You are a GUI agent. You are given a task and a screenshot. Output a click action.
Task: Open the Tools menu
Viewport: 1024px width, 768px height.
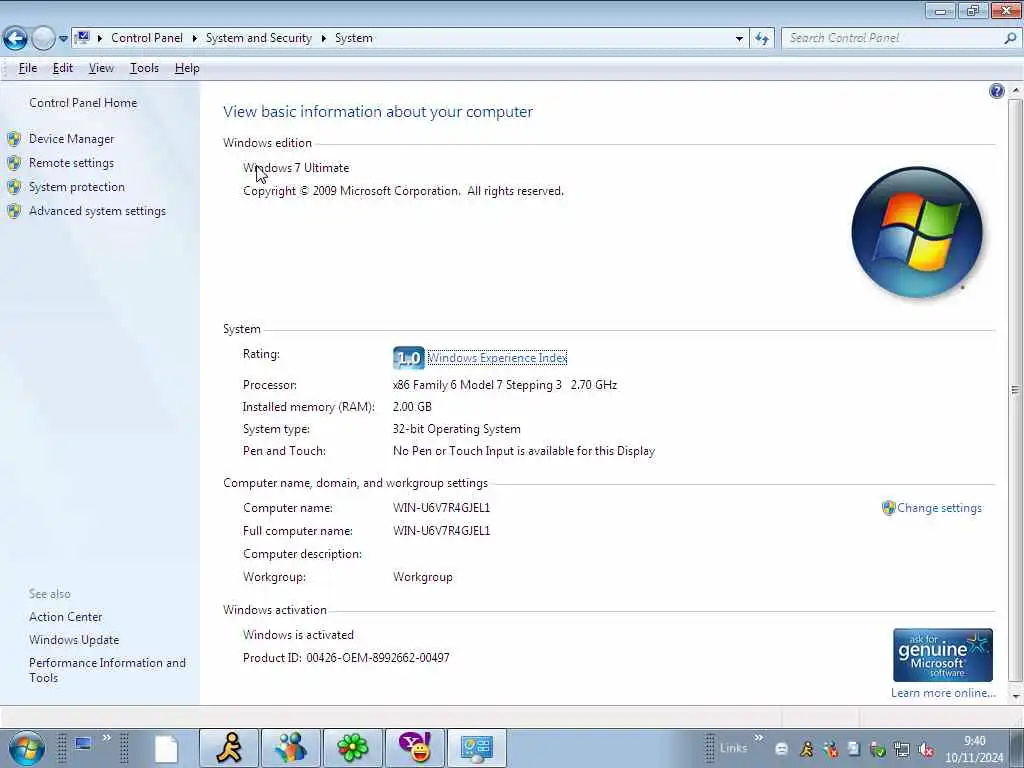pos(144,68)
